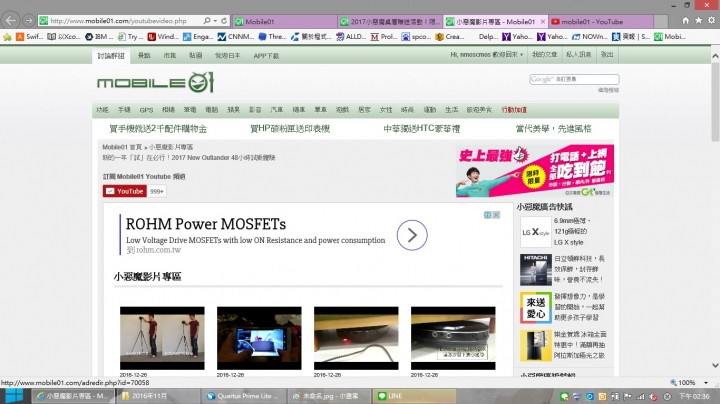The image size is (720, 404).
Task: Open the tripod video thumbnail
Action: (x=162, y=338)
